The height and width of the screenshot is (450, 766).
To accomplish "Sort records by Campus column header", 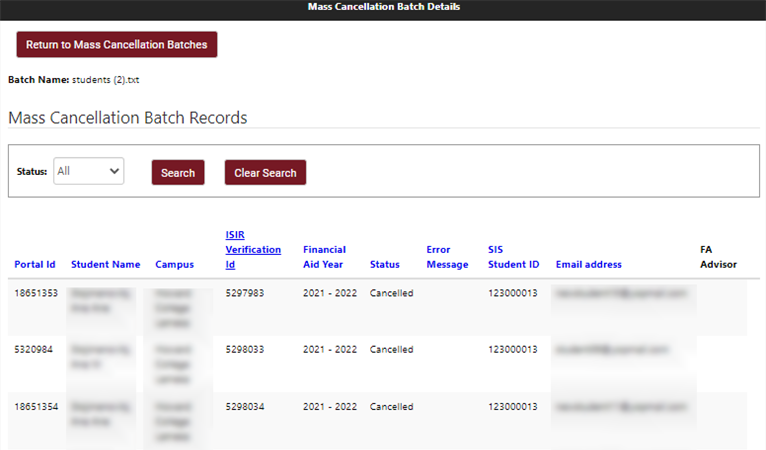I will (174, 265).
